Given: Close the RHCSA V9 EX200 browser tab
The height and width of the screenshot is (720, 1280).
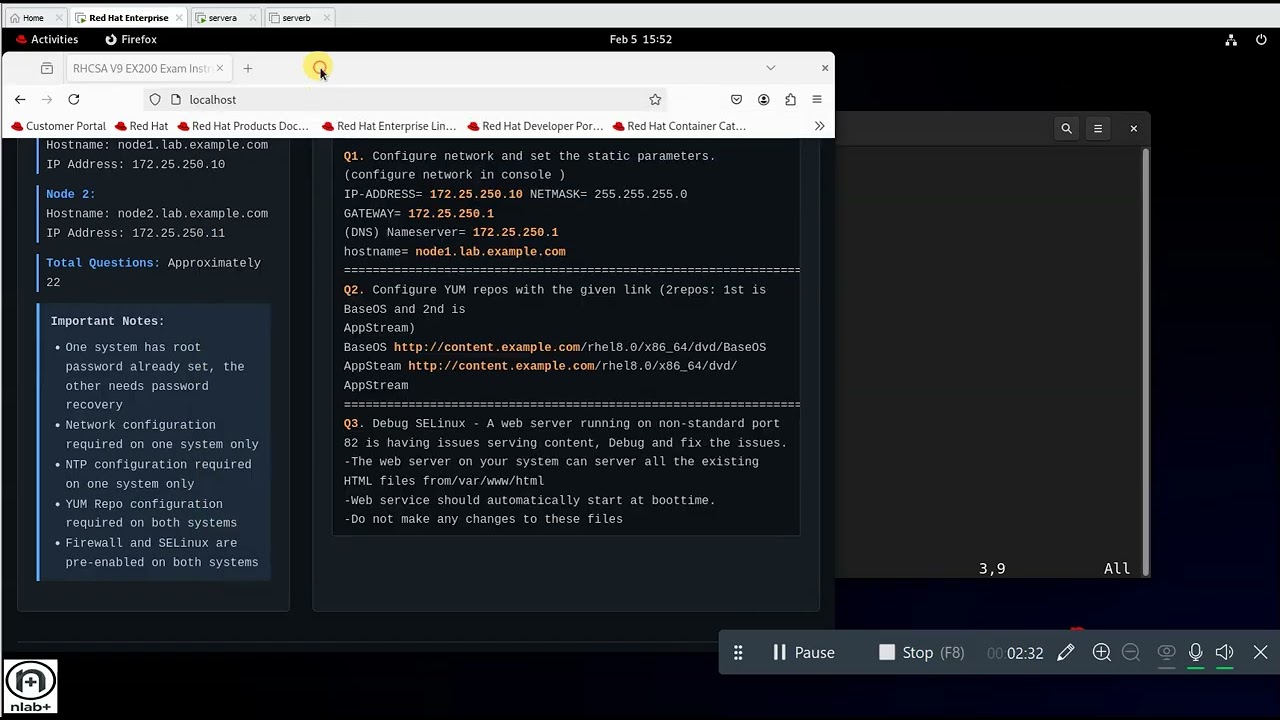Looking at the screenshot, I should [219, 68].
